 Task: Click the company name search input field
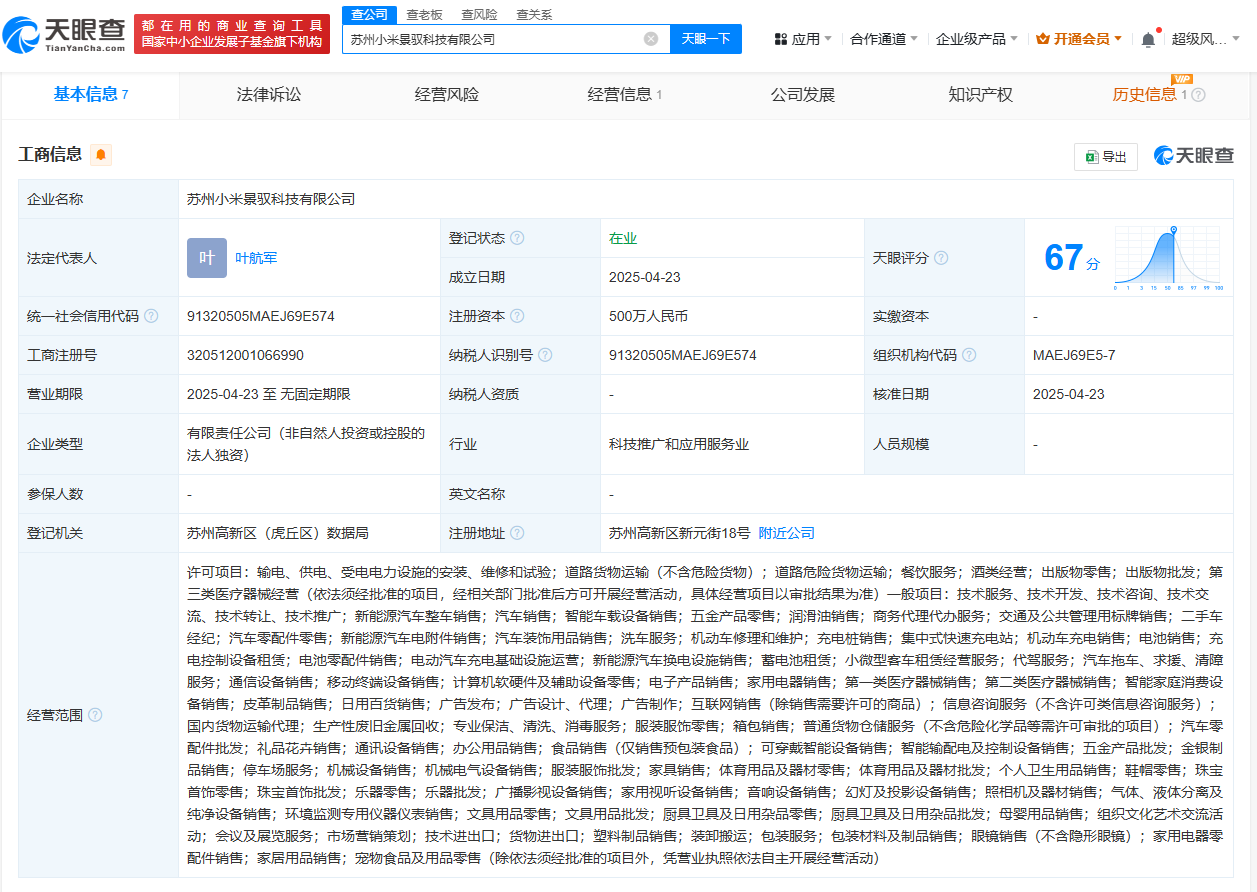490,39
